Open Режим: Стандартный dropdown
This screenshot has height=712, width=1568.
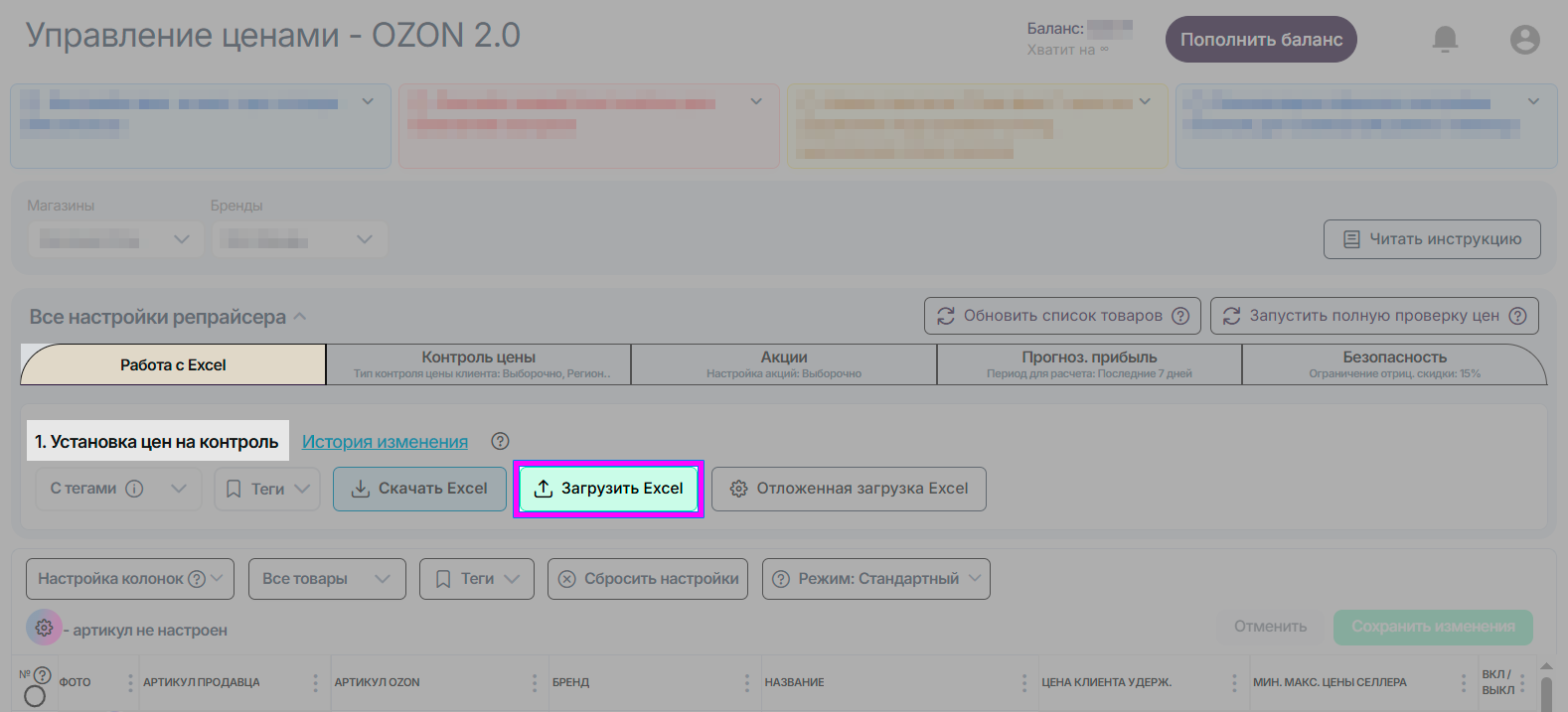(x=876, y=579)
